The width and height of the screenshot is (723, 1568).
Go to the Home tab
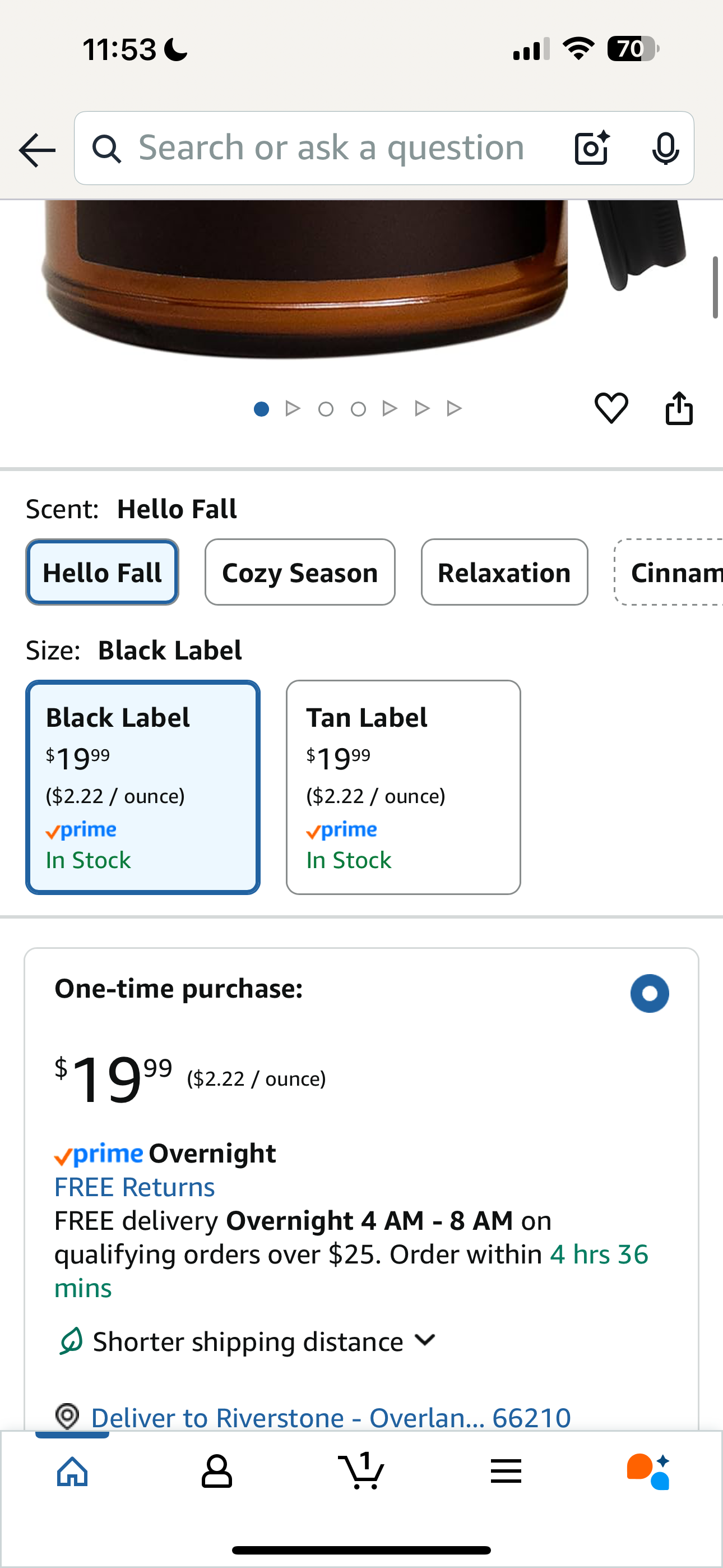(x=72, y=1472)
